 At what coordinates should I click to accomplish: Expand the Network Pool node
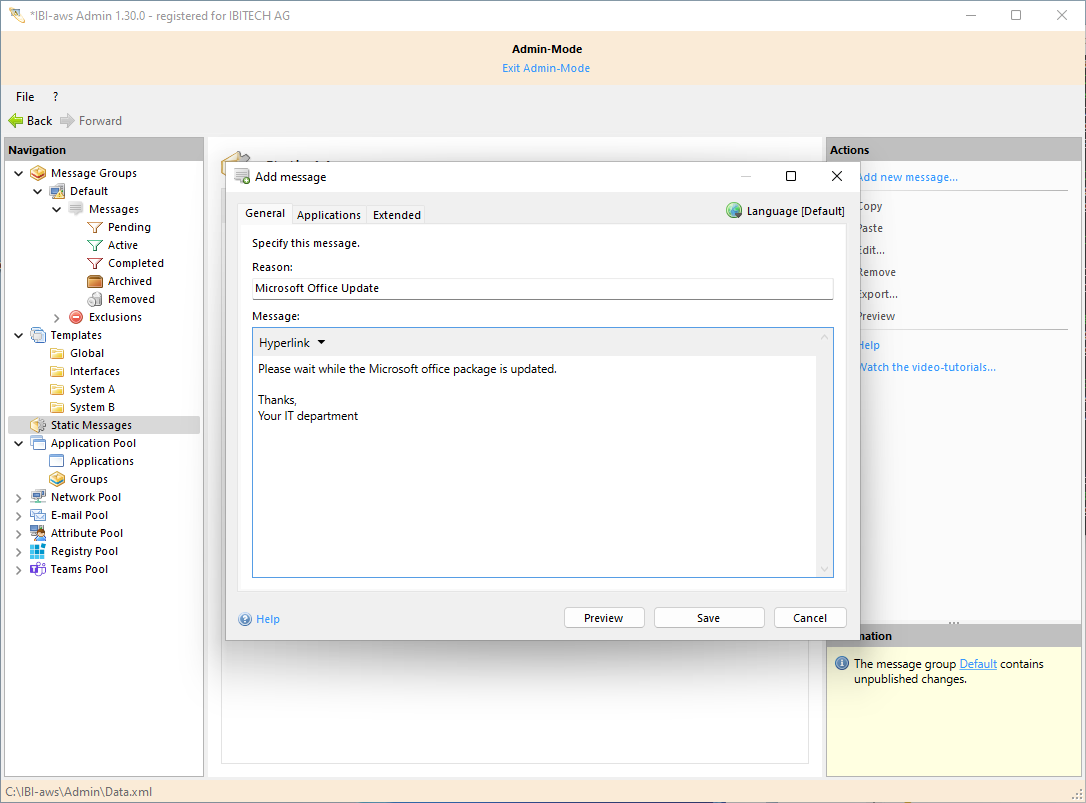tap(19, 498)
